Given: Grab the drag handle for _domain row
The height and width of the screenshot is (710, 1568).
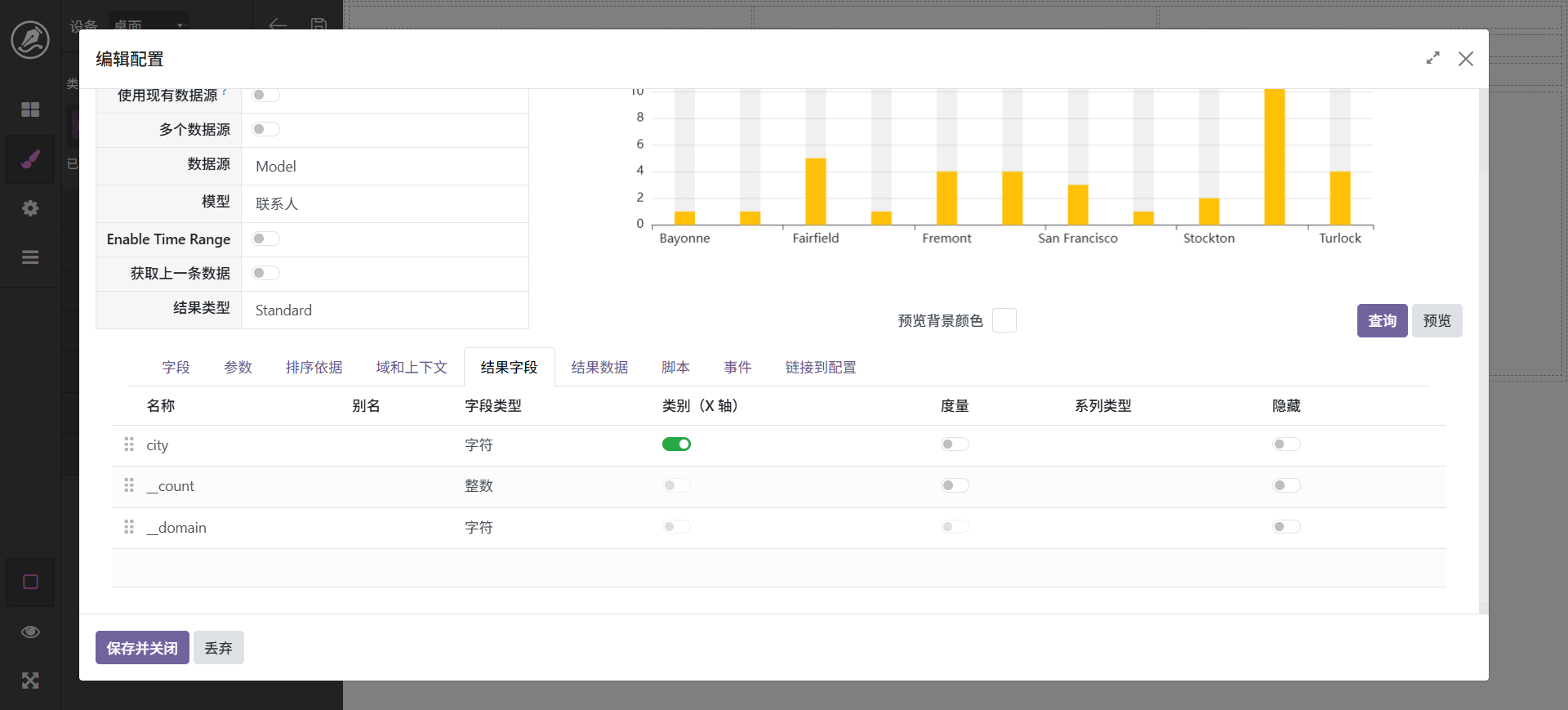Looking at the screenshot, I should (x=129, y=527).
